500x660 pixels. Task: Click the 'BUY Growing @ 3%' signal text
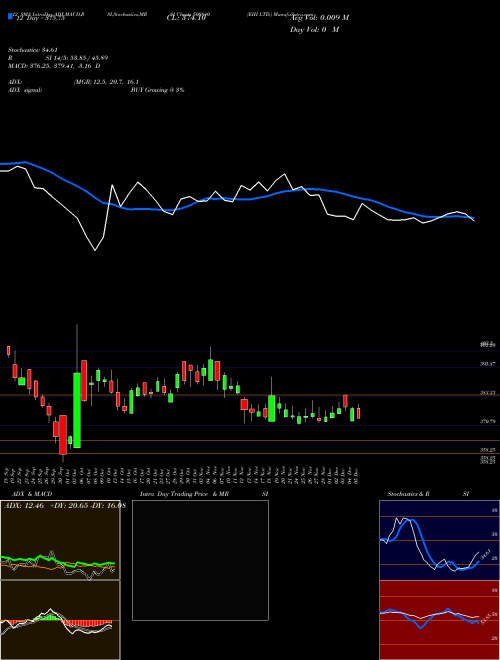click(157, 90)
